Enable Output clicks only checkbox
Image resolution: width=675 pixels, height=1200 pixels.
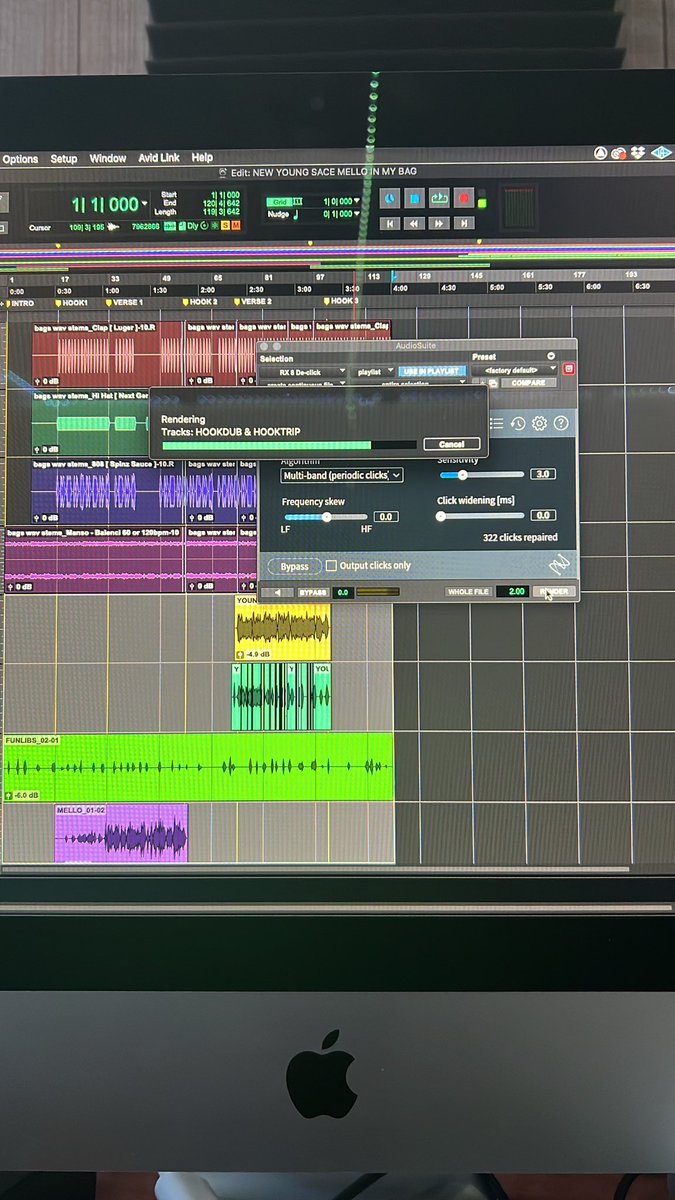pos(331,566)
